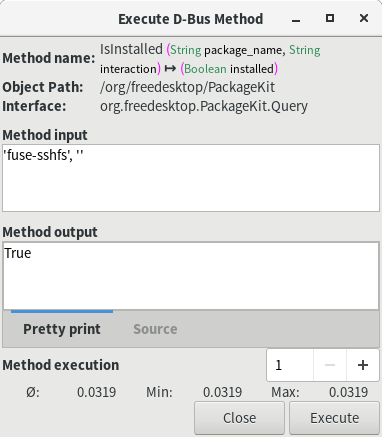Close the dialog with the title bar X

click(x=364, y=18)
